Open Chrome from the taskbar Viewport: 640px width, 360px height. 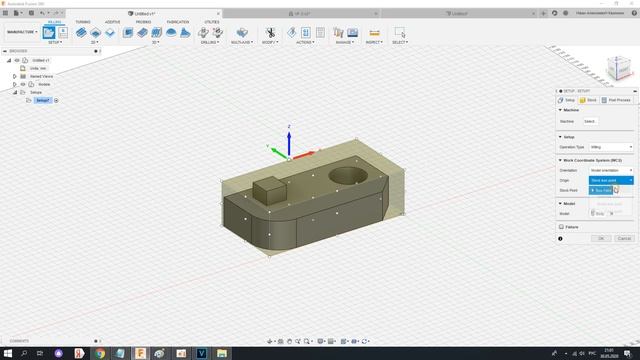tap(100, 353)
